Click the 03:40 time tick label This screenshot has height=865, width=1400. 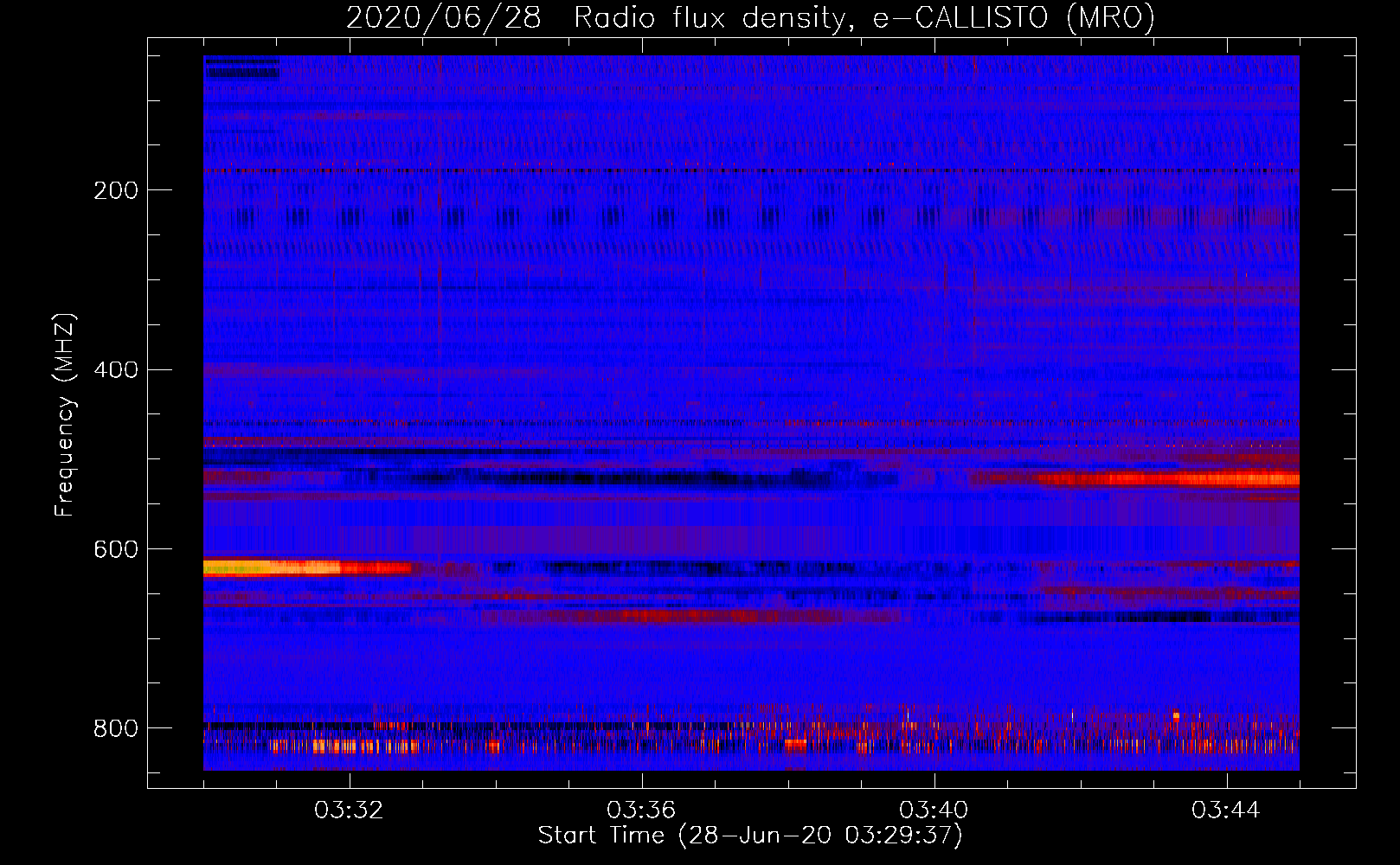point(934,811)
